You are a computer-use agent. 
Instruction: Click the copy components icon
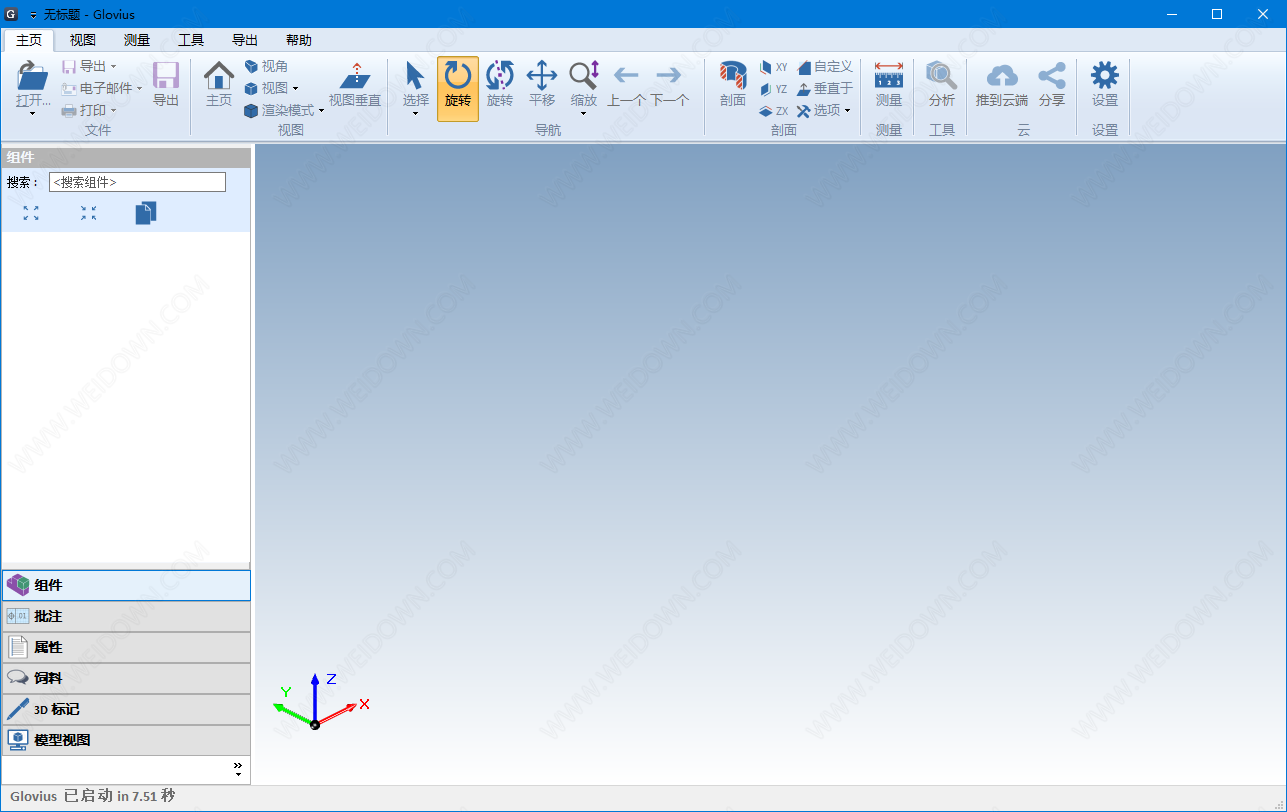coord(146,213)
